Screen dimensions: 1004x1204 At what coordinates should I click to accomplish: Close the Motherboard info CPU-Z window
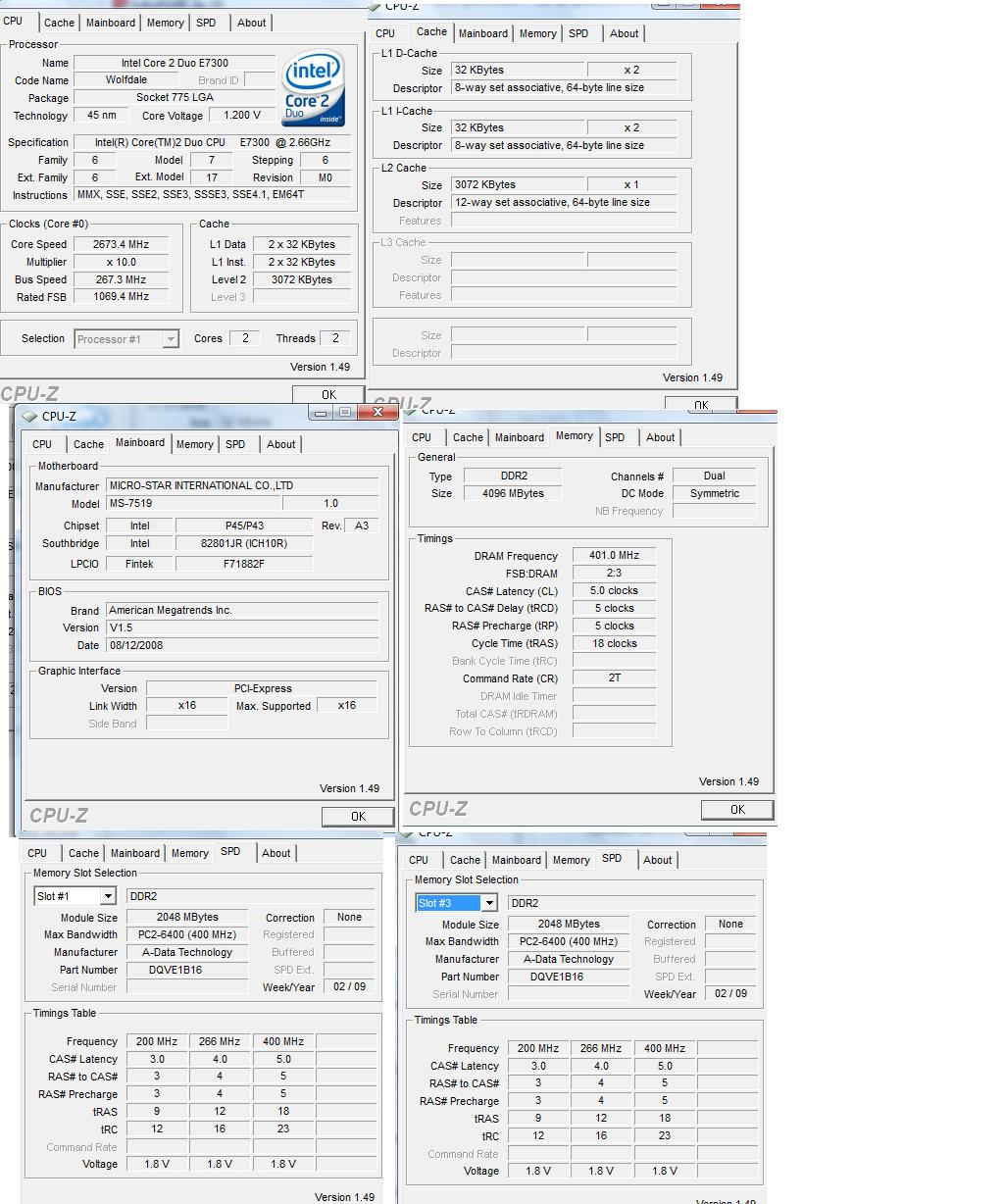click(376, 413)
